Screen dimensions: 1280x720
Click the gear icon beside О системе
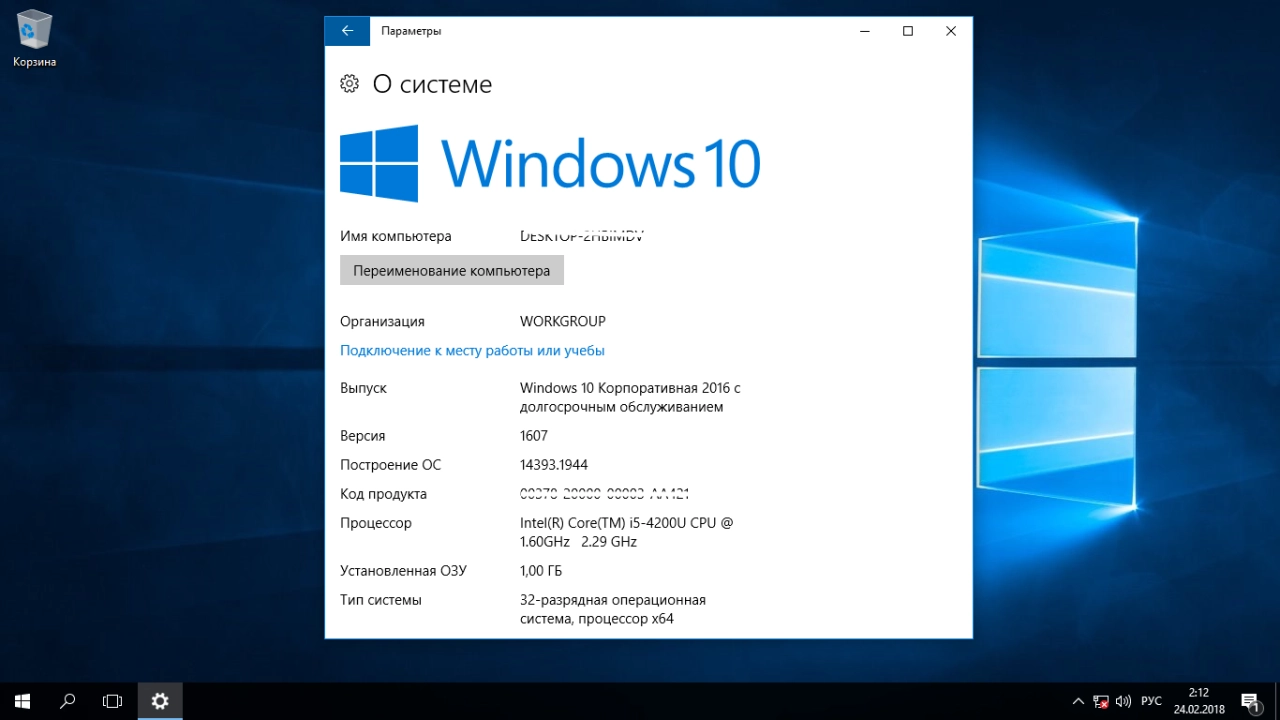pos(349,84)
